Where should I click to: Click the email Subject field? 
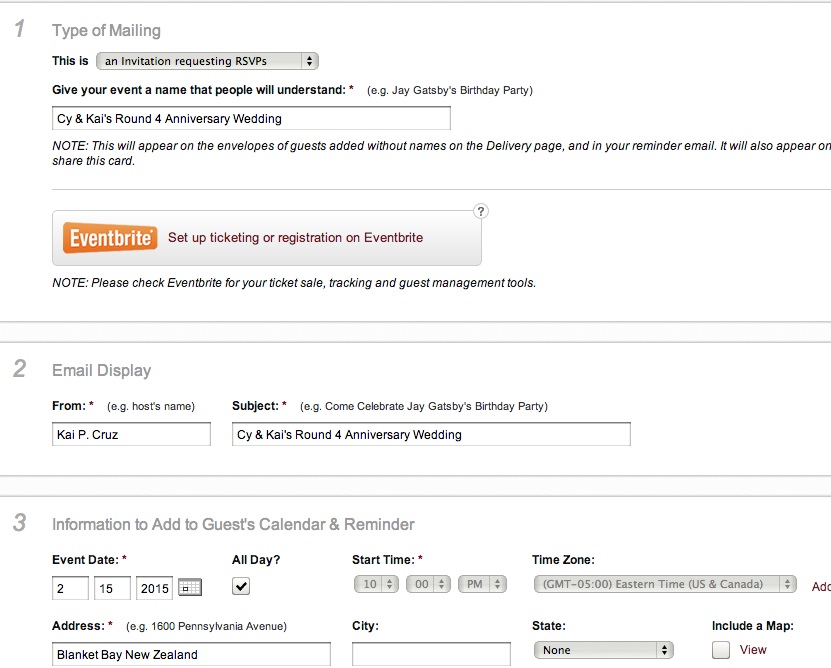tap(431, 434)
